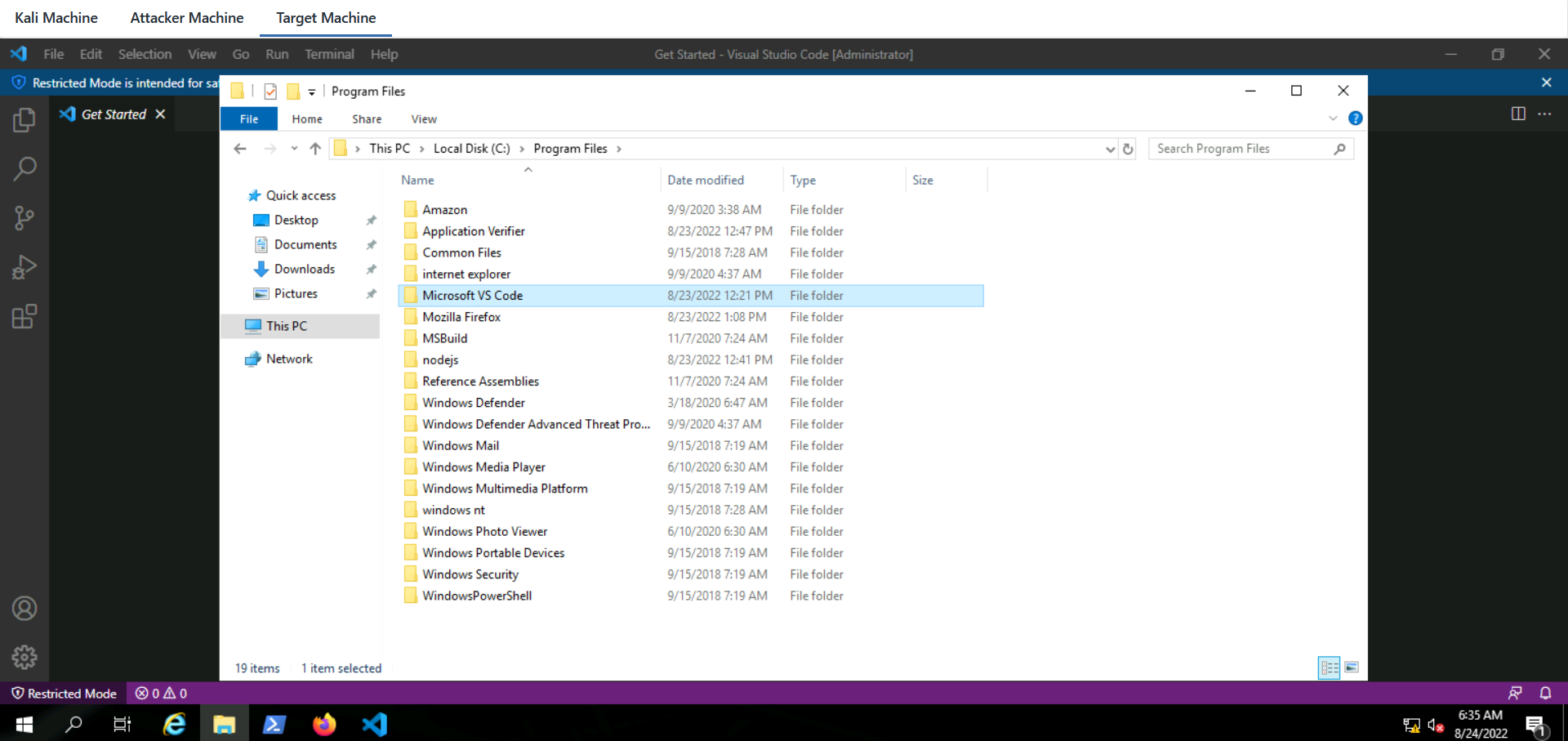Open the Selection menu in VS Code
This screenshot has width=1568, height=741.
click(145, 54)
